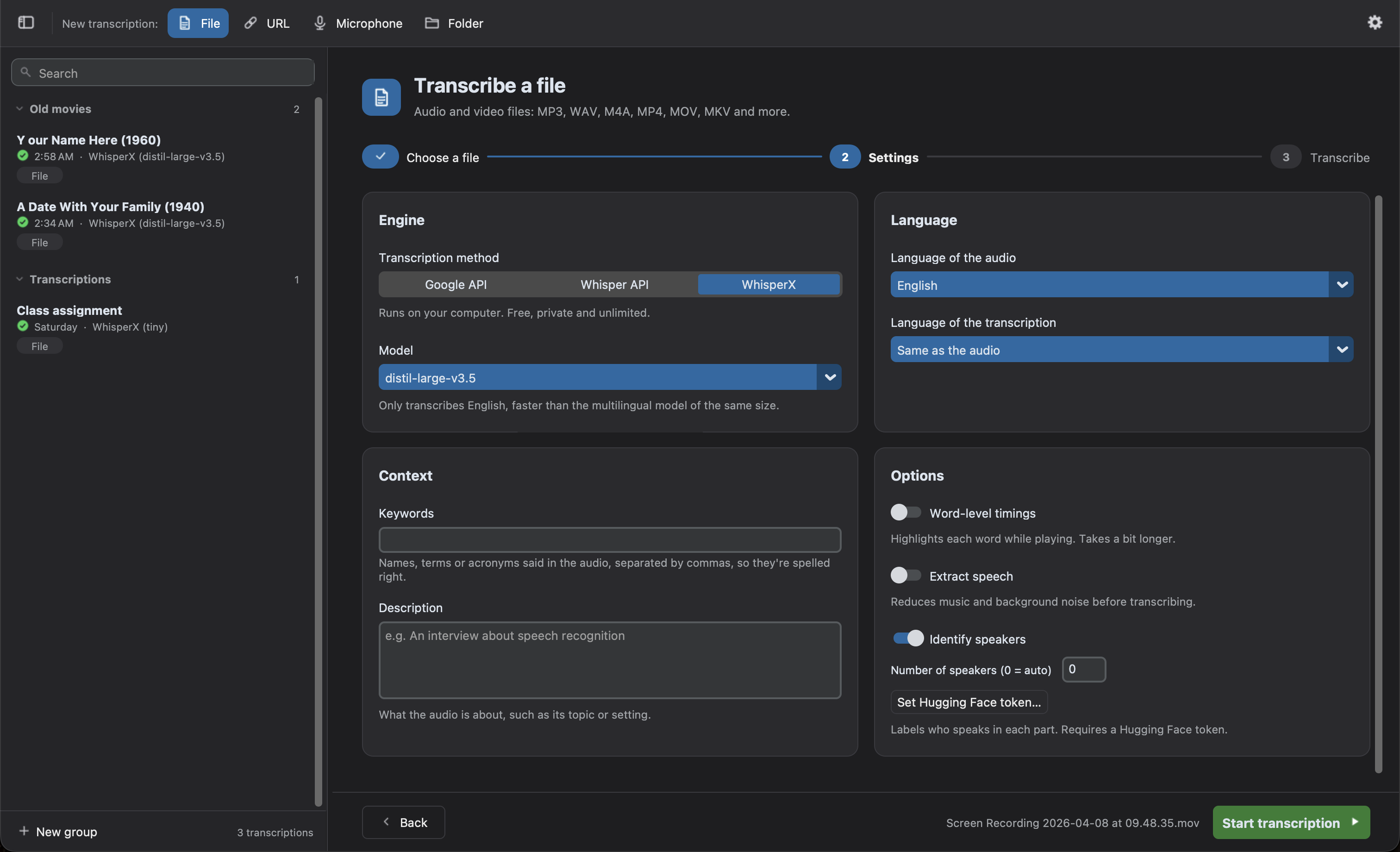Click the Search input field
The width and height of the screenshot is (1400, 852).
tap(163, 73)
